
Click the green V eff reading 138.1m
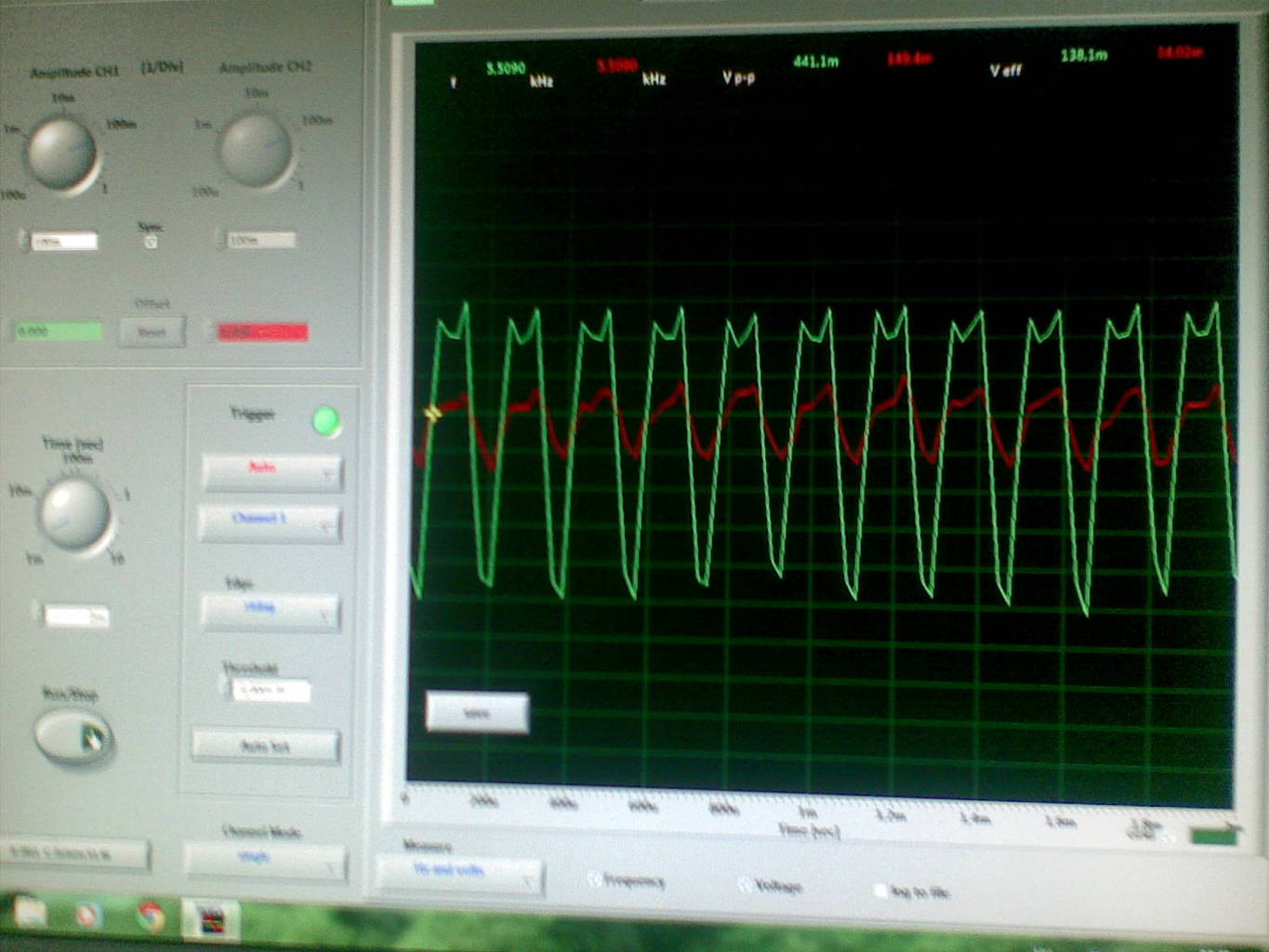1084,56
